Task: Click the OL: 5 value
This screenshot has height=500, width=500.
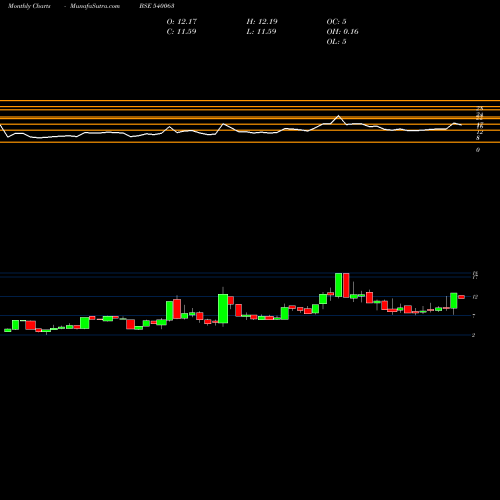Action: pyautogui.click(x=336, y=42)
